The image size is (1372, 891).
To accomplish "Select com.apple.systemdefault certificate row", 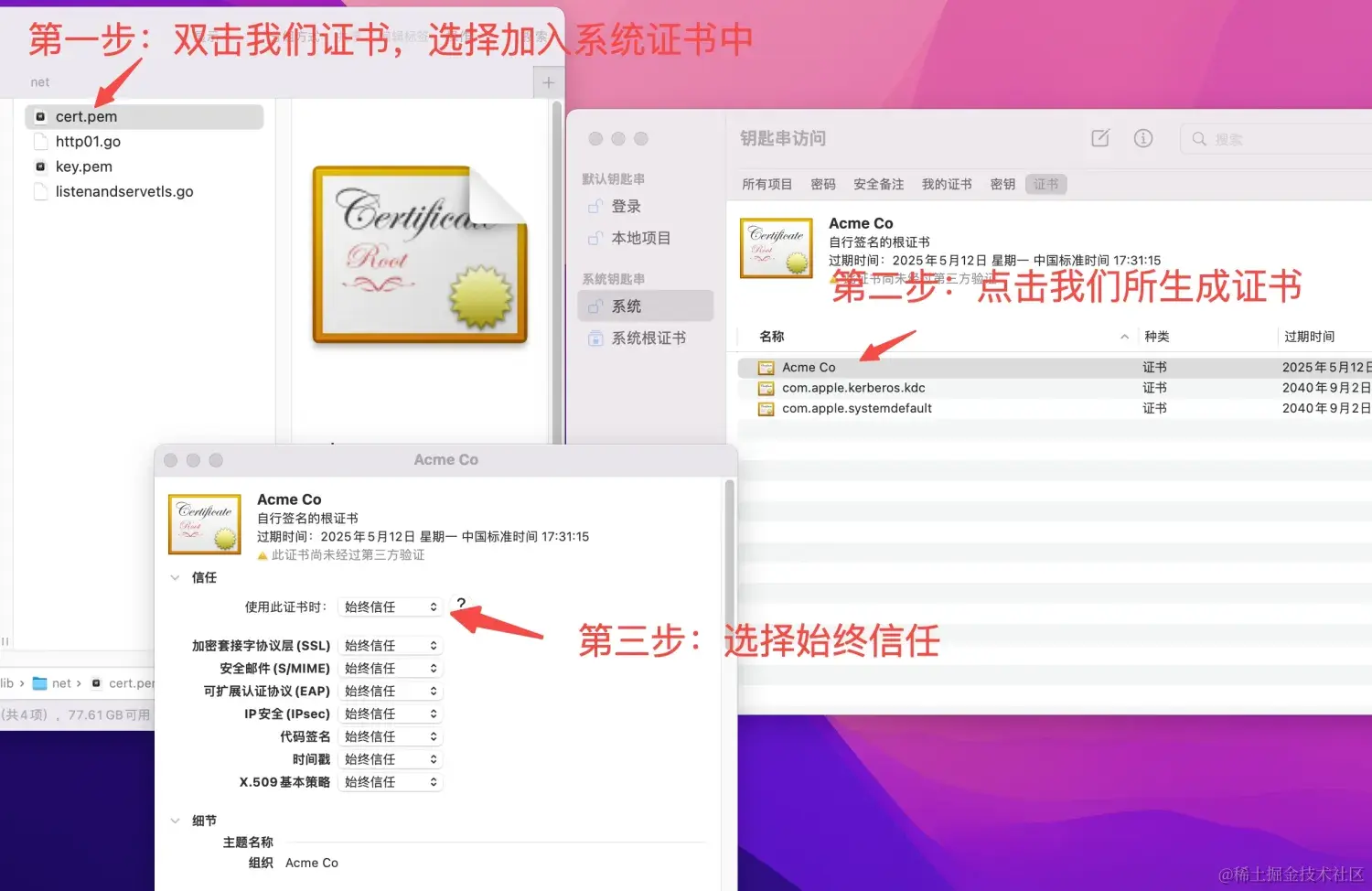I will pyautogui.click(x=1055, y=408).
